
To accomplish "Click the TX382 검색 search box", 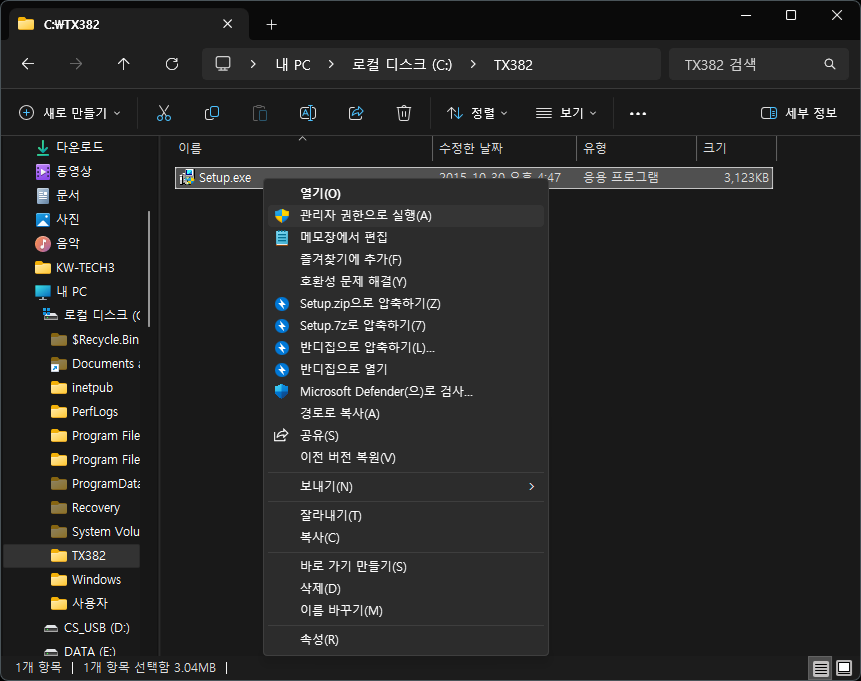I will pos(758,64).
